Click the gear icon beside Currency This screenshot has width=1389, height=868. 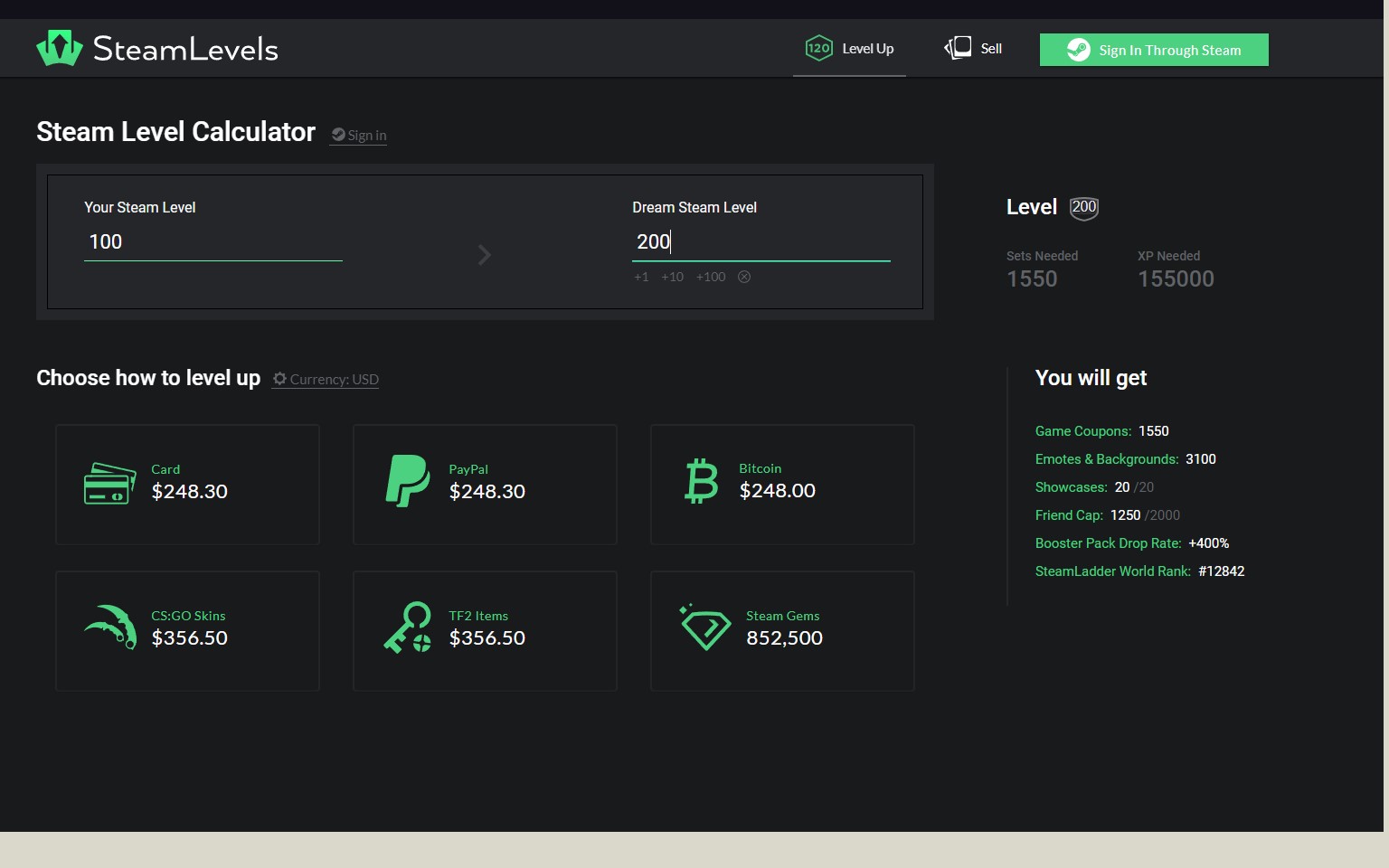pyautogui.click(x=279, y=379)
